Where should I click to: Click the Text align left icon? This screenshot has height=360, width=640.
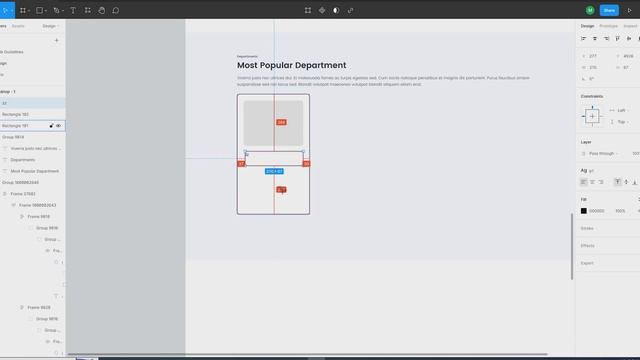click(584, 182)
